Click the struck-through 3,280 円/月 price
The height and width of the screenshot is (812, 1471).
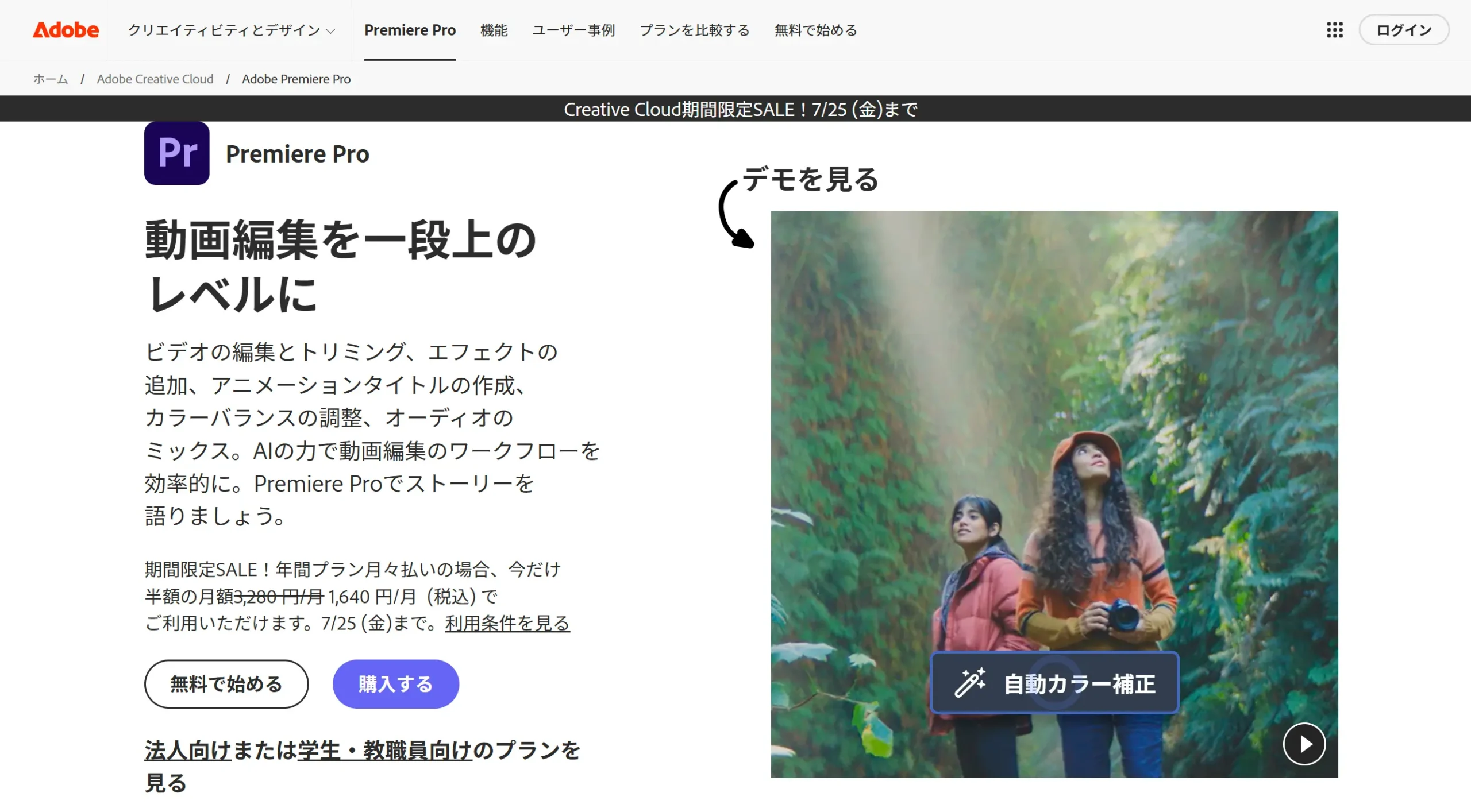tap(279, 597)
